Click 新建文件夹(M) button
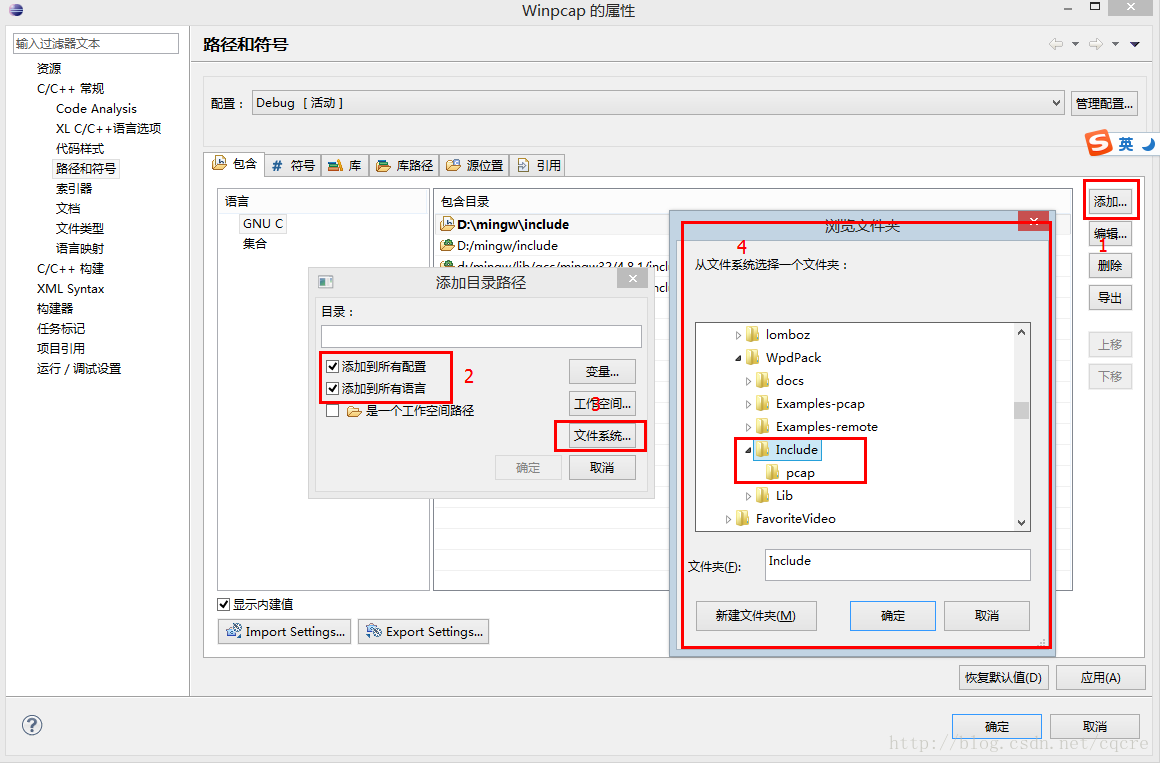The image size is (1160, 763). pos(756,616)
